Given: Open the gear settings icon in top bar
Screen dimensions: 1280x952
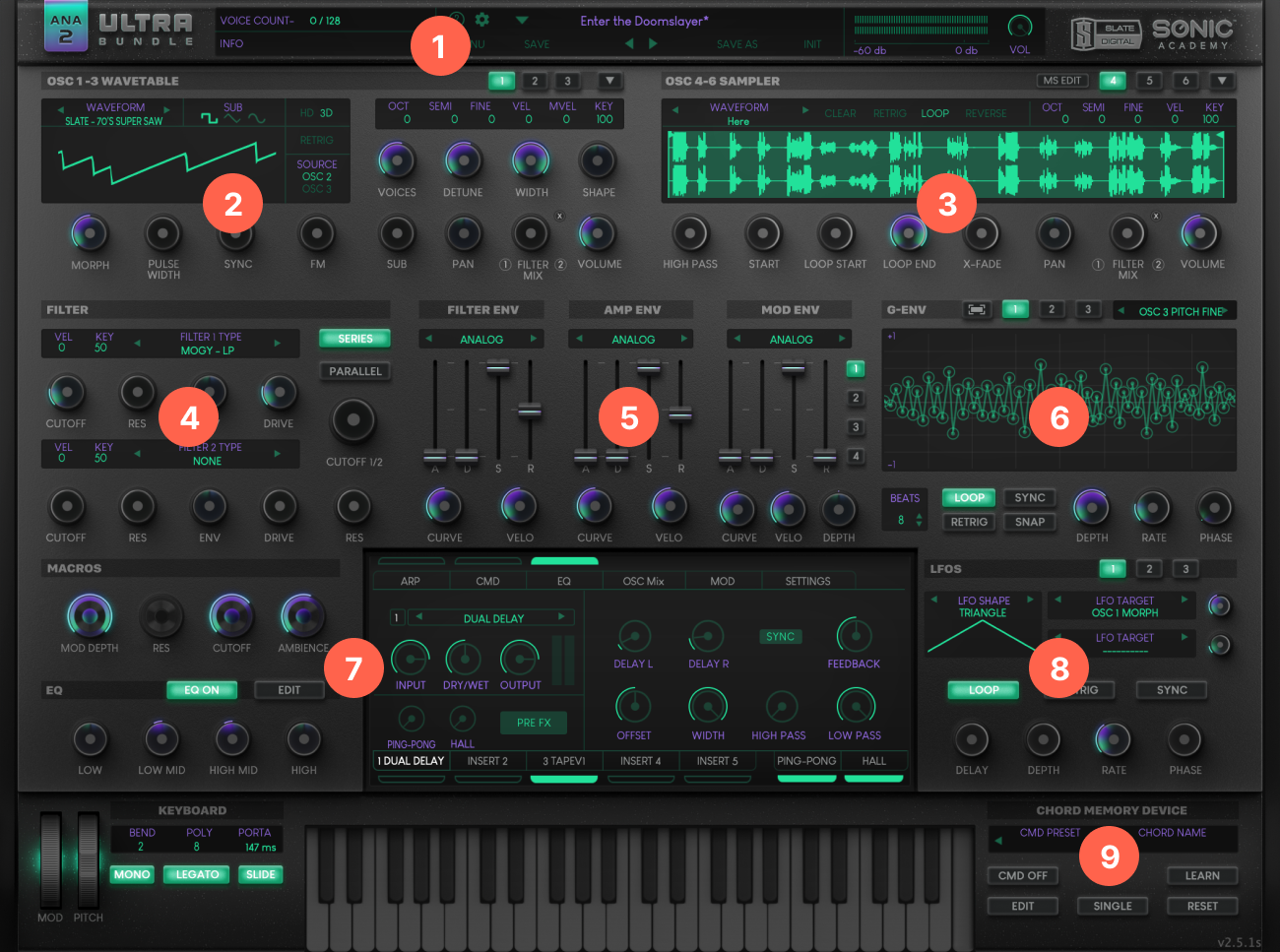Looking at the screenshot, I should [481, 20].
